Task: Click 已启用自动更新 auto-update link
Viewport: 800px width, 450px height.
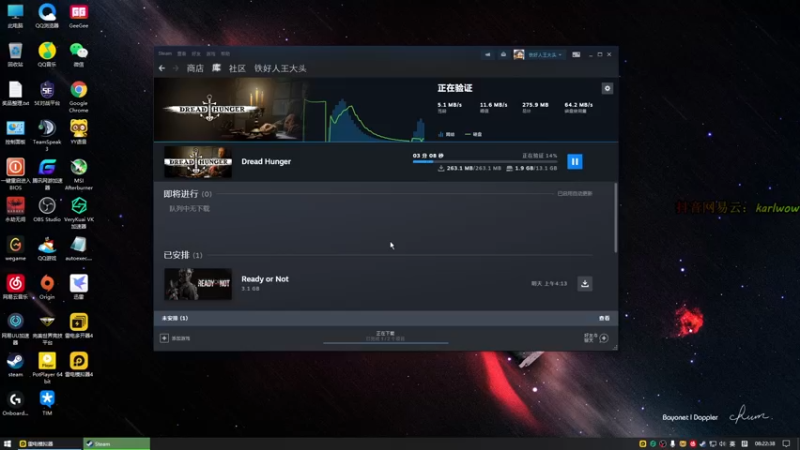Action: pos(575,194)
